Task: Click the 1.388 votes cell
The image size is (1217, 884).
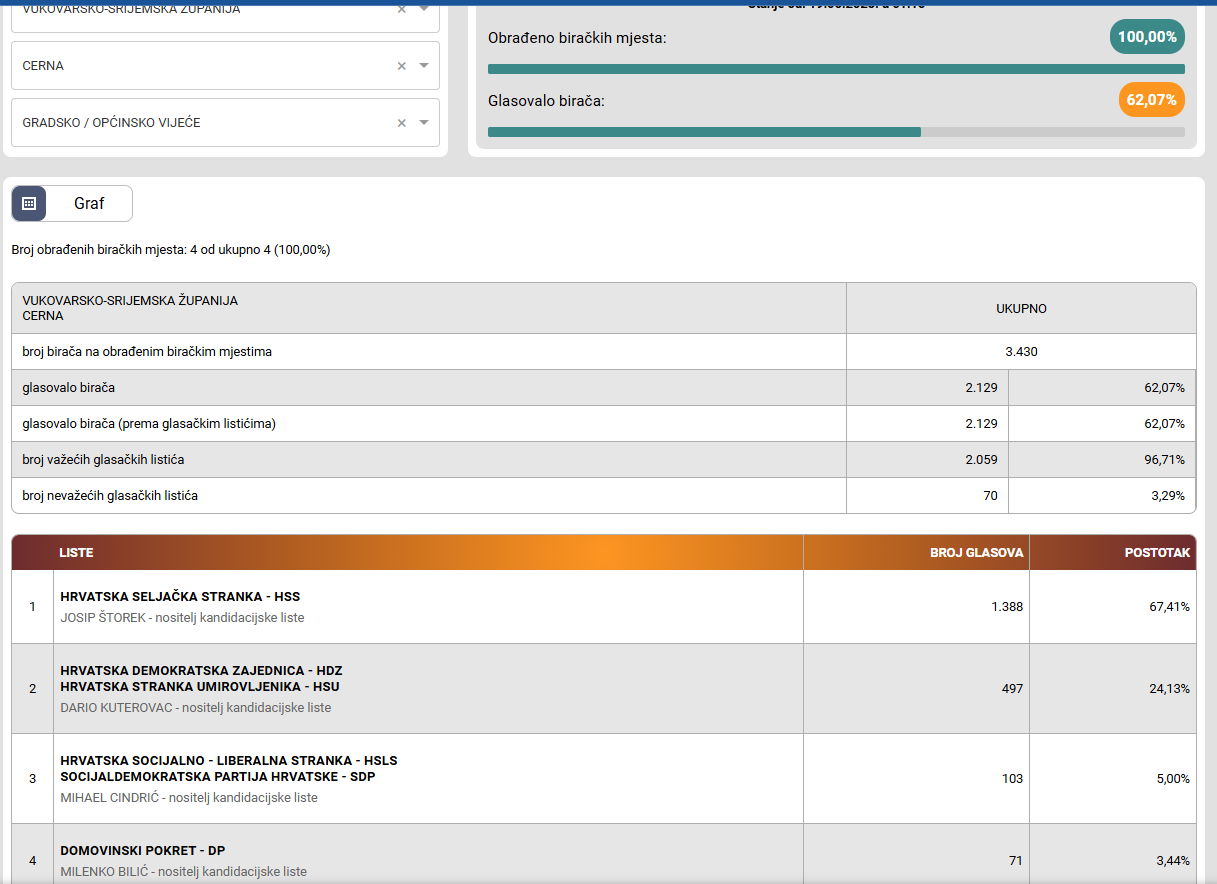Action: pyautogui.click(x=916, y=607)
